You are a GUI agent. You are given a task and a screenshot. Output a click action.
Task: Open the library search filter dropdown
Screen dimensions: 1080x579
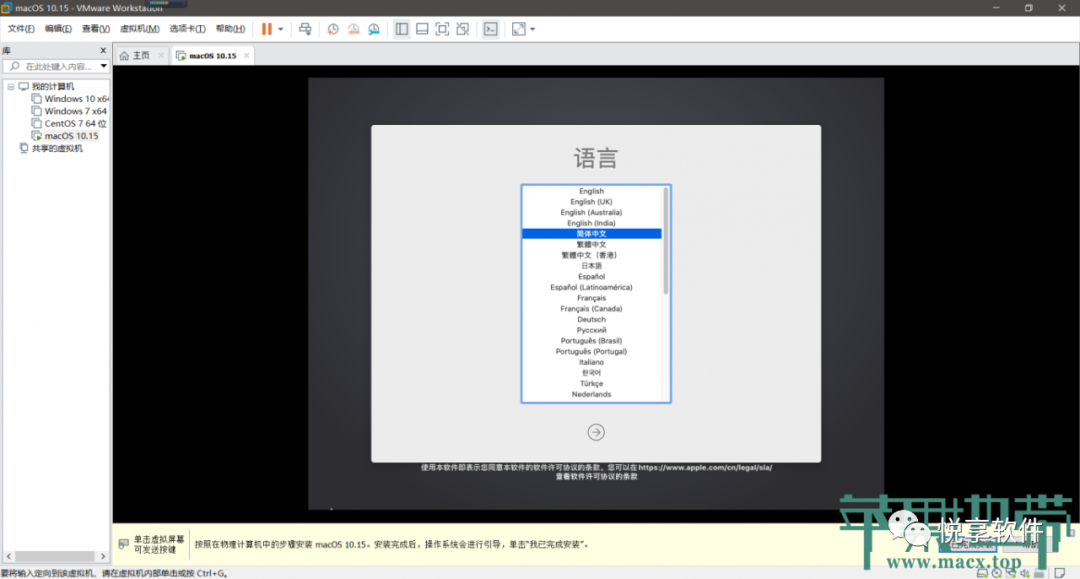click(103, 66)
